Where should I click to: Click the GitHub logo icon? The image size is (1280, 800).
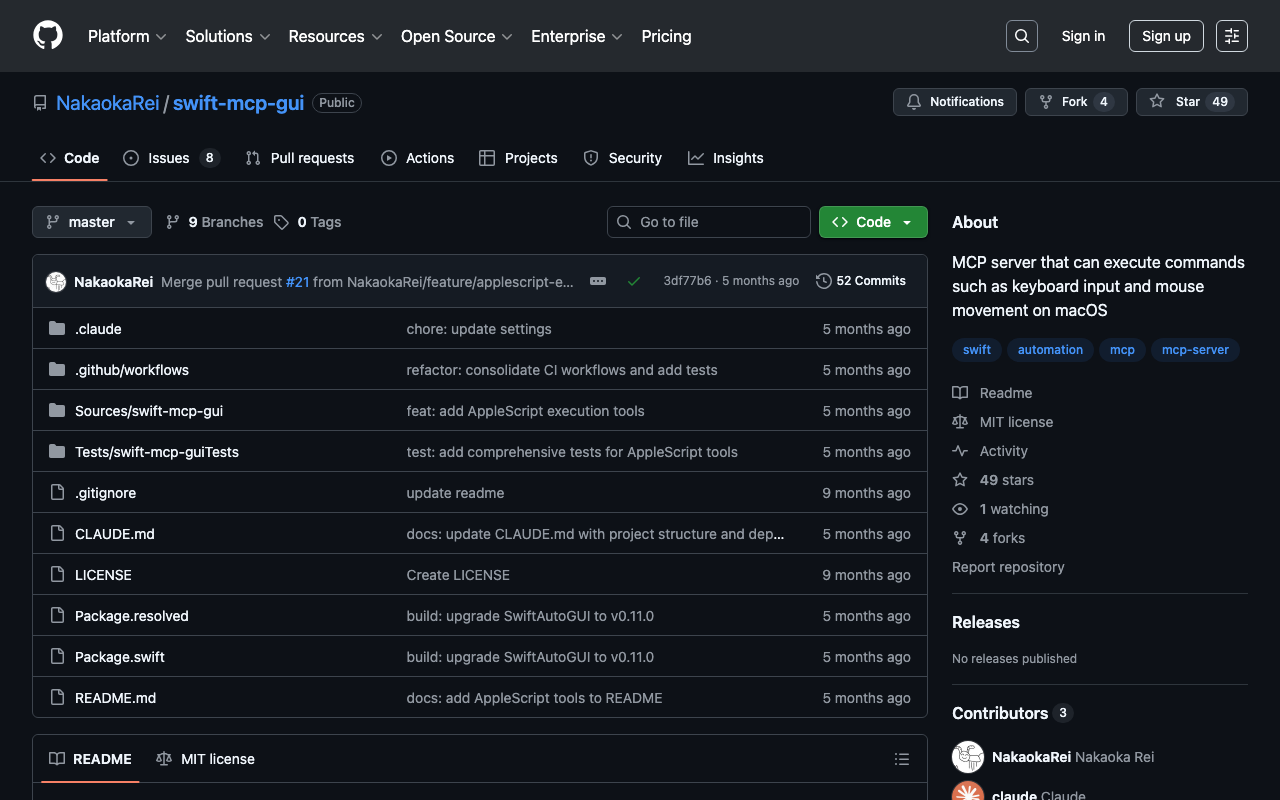click(x=48, y=36)
